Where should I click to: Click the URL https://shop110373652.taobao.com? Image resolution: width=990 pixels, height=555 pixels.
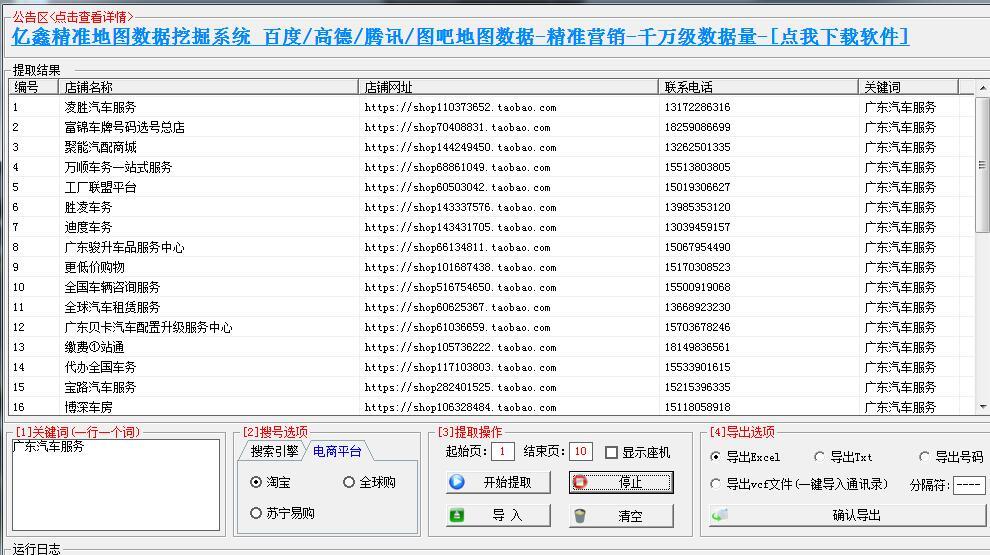click(460, 107)
